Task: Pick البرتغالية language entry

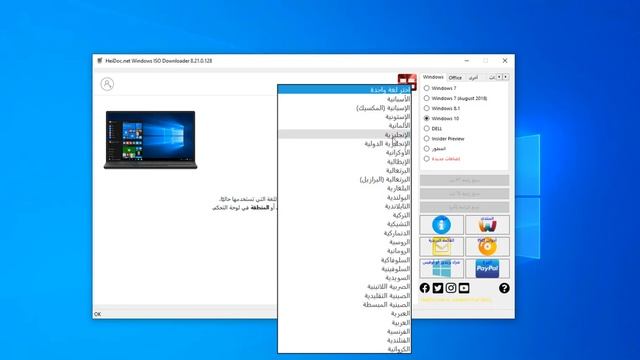Action: 344,170
